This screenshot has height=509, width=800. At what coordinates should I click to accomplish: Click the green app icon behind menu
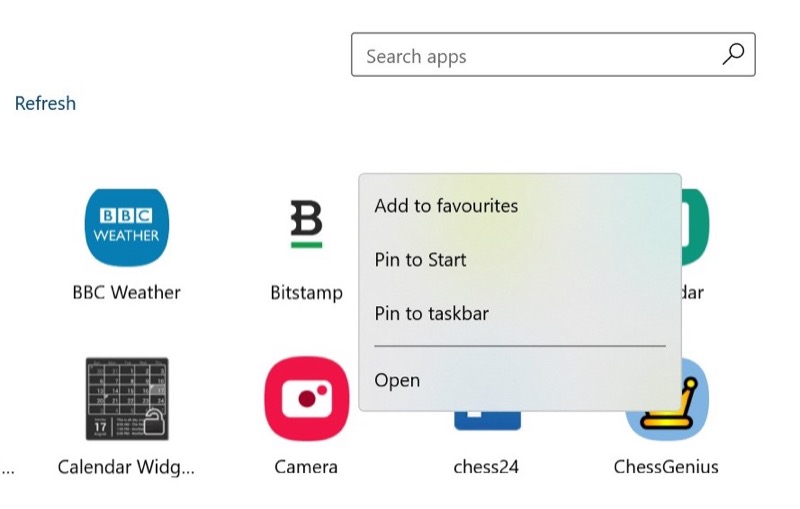(x=695, y=227)
